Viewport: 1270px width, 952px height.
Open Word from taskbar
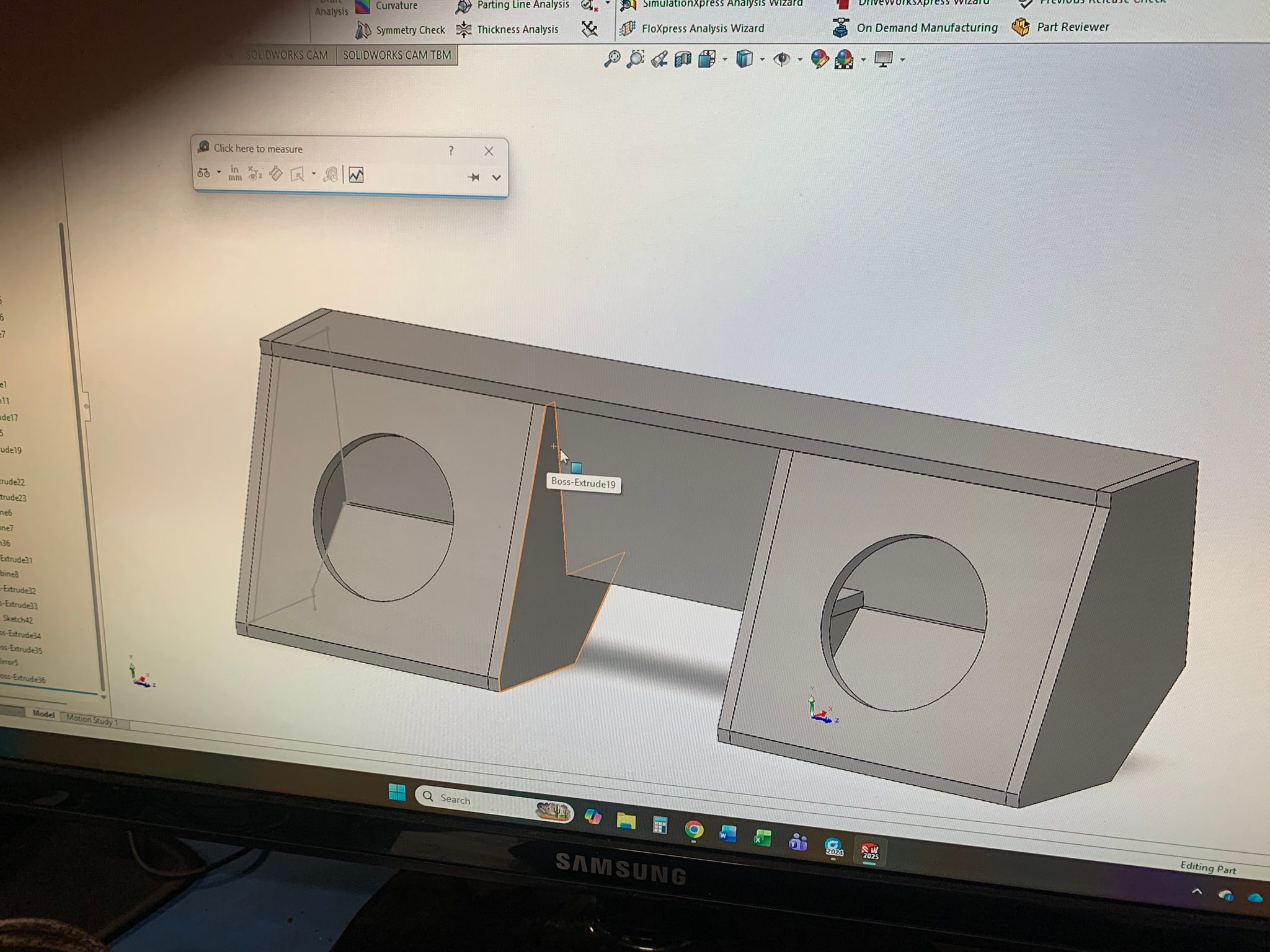(728, 834)
